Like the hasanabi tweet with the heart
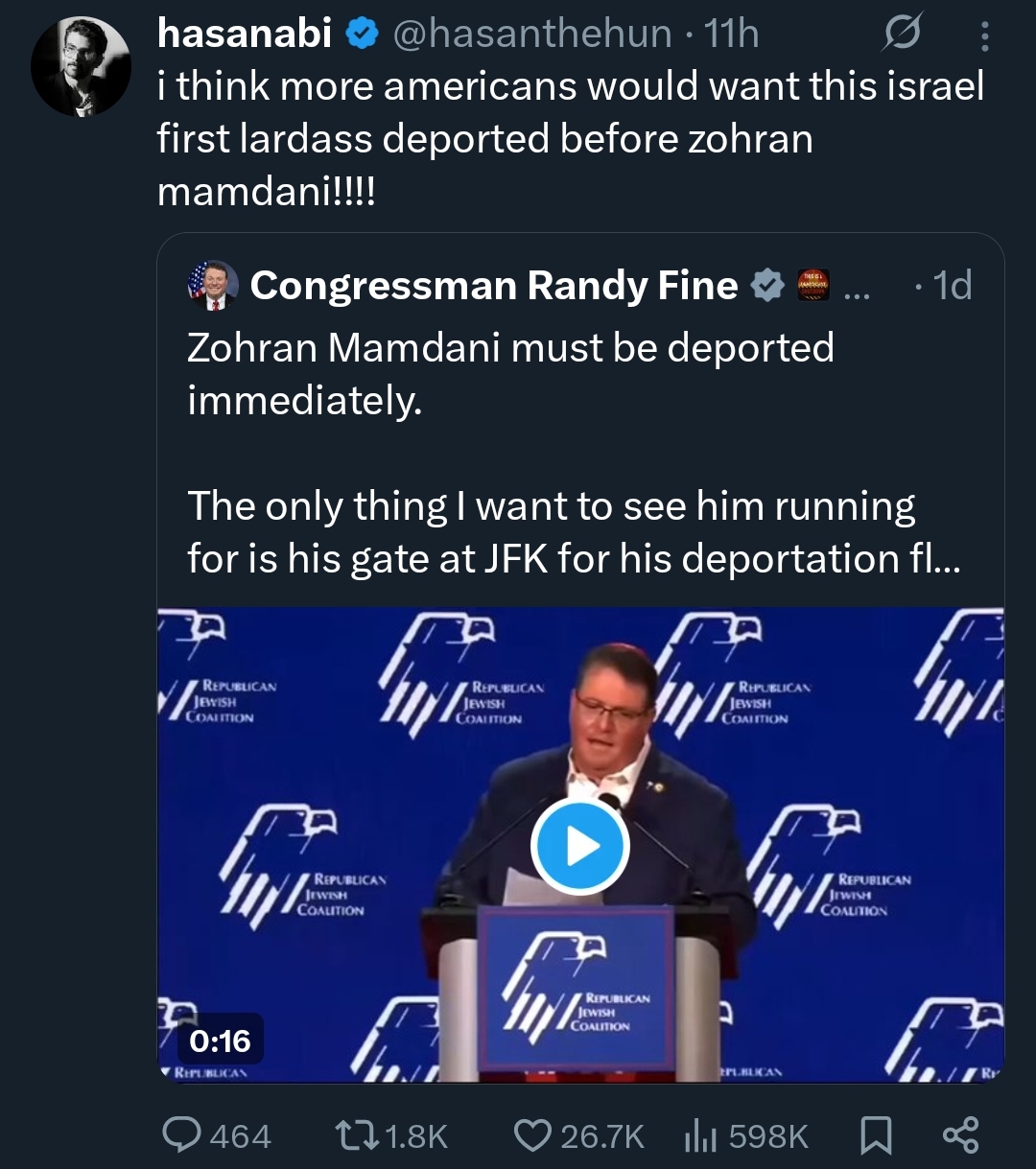 point(533,1135)
